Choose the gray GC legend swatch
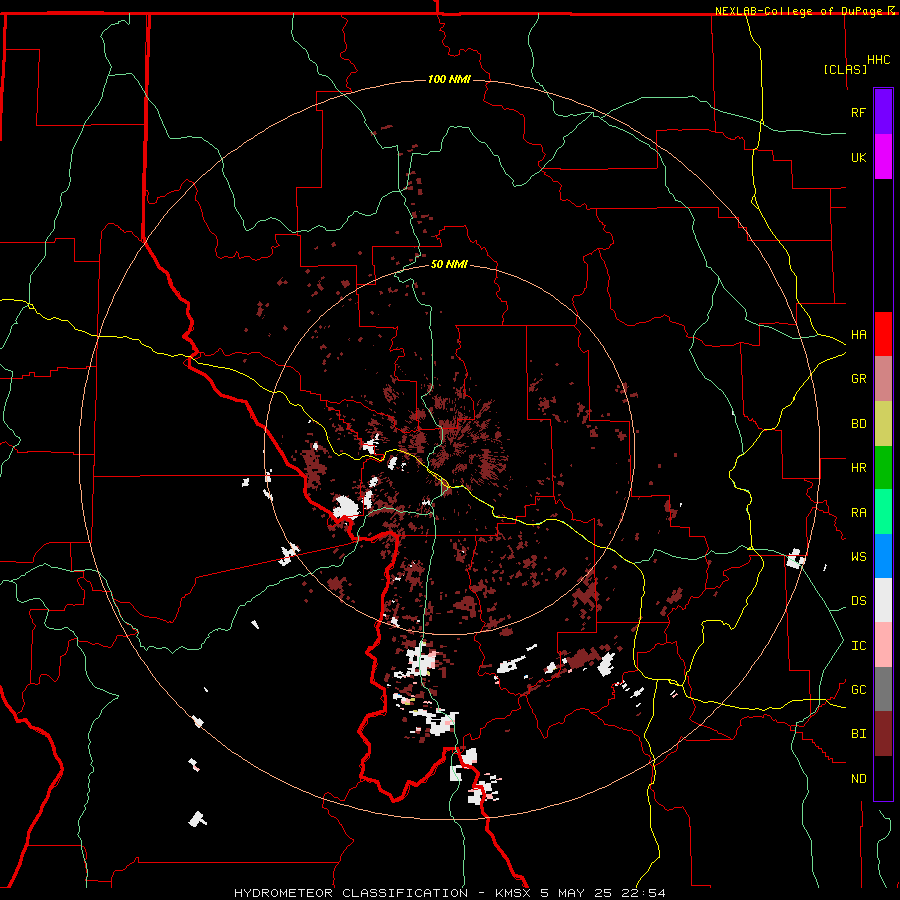 coord(883,689)
